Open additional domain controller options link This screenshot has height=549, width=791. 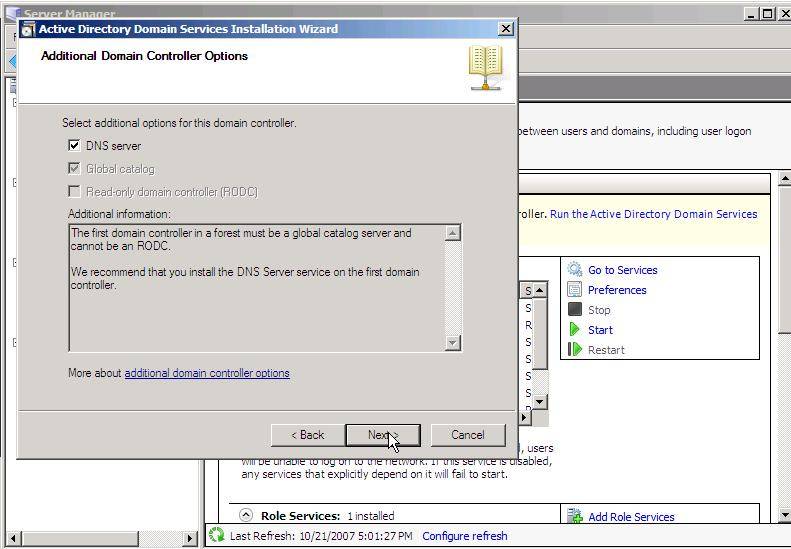207,373
